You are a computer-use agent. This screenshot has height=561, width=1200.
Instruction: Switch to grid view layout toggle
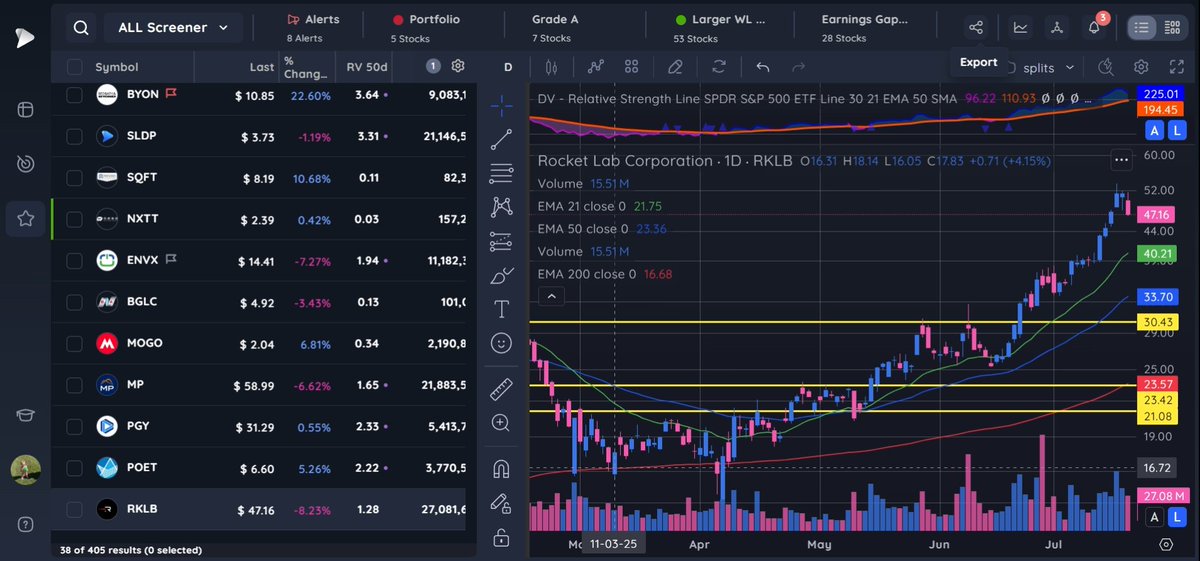pos(1171,28)
